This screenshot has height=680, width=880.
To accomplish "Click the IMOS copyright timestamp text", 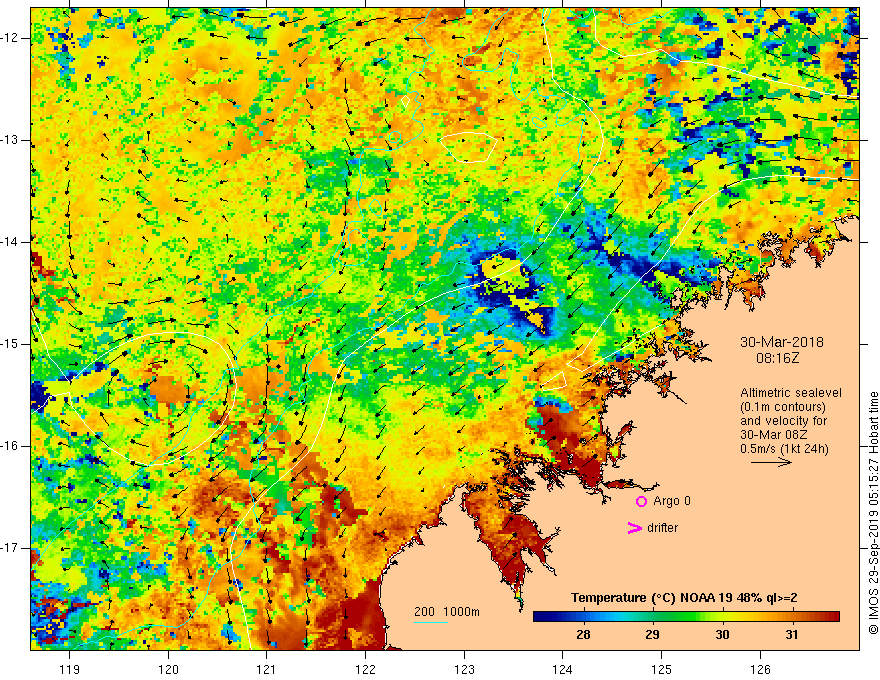I will (873, 513).
